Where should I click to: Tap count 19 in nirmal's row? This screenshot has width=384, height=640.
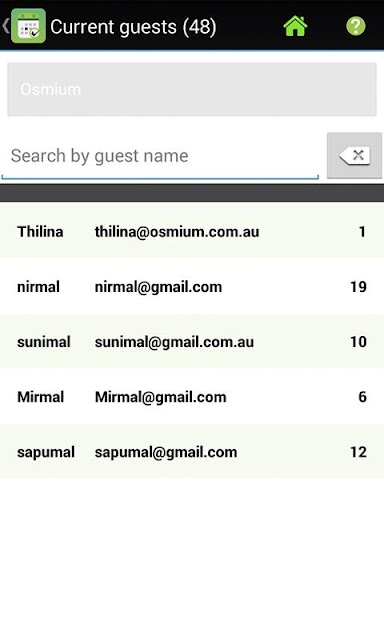point(358,287)
